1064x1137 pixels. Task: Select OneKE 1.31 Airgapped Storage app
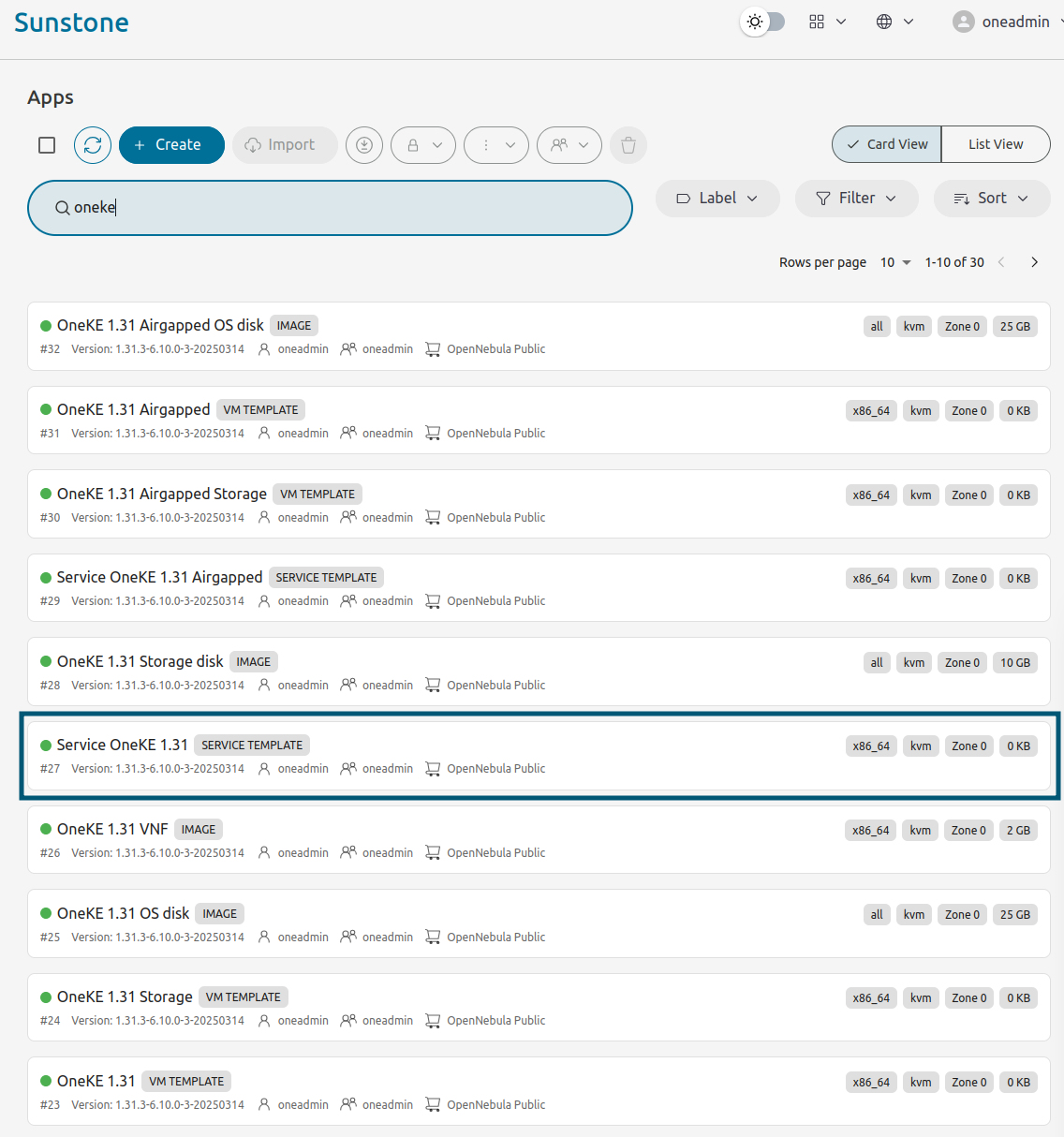point(539,504)
